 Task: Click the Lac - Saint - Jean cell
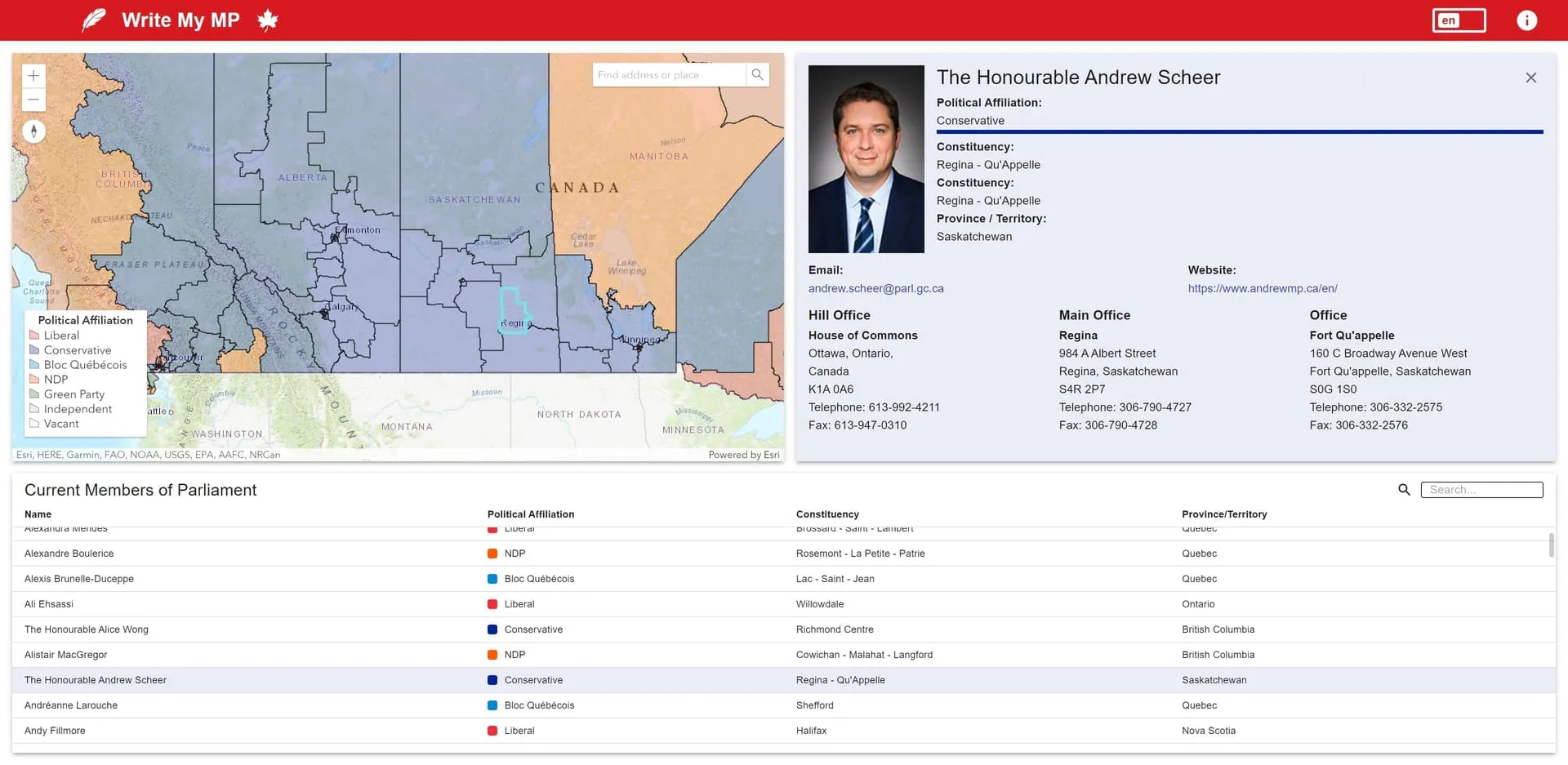(835, 579)
